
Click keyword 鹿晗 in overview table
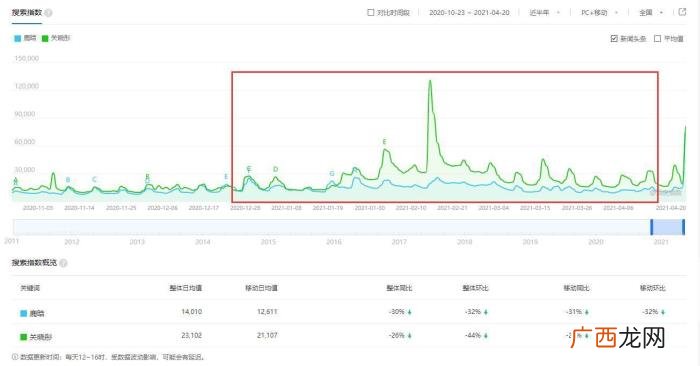[x=37, y=313]
